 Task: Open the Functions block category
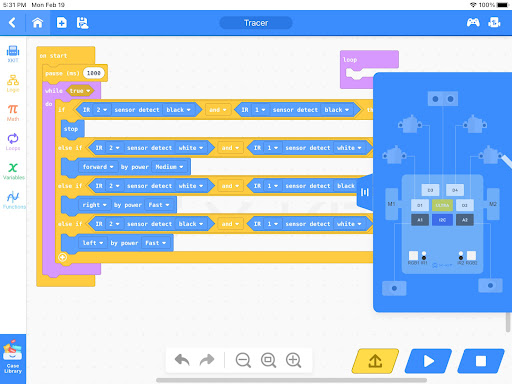(13, 201)
